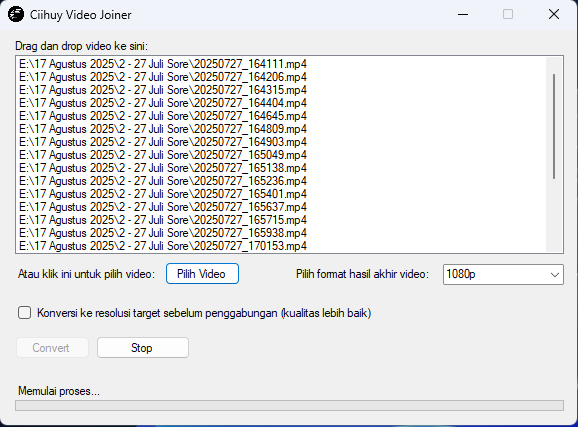Select the 20250727_165401.mp4 file path
578x427 pixels.
click(x=163, y=194)
